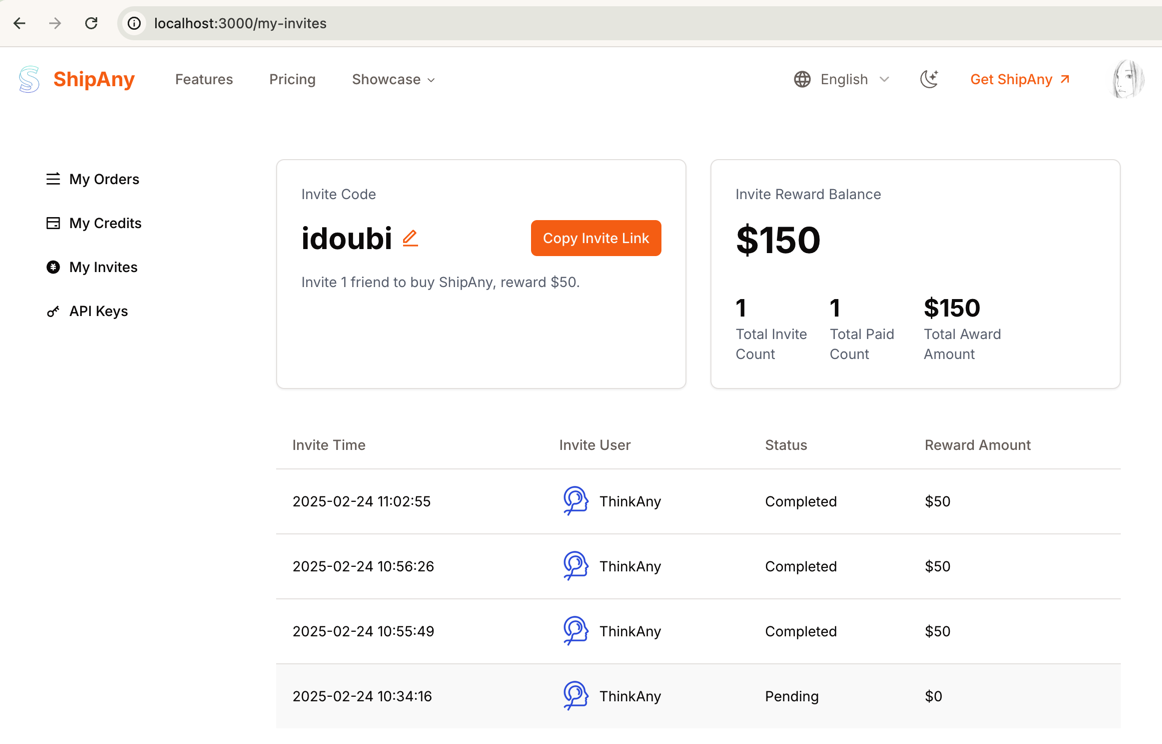The image size is (1162, 744).
Task: Select My Credits from the sidebar
Action: (x=104, y=223)
